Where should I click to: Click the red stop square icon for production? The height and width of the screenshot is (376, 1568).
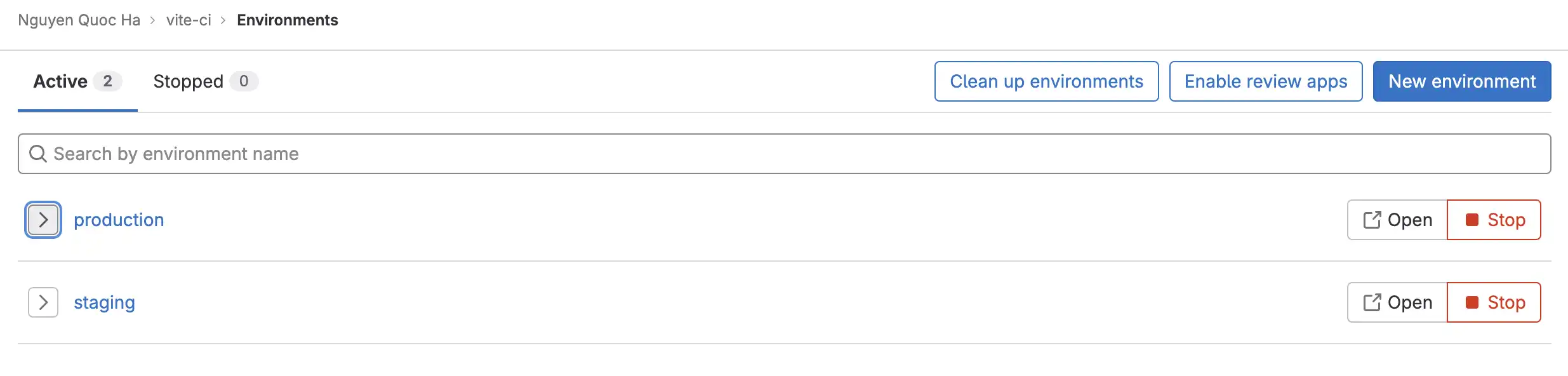click(x=1472, y=220)
